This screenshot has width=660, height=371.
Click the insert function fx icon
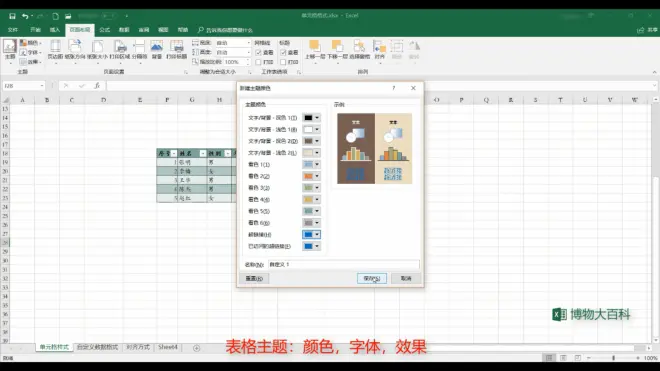pos(97,85)
